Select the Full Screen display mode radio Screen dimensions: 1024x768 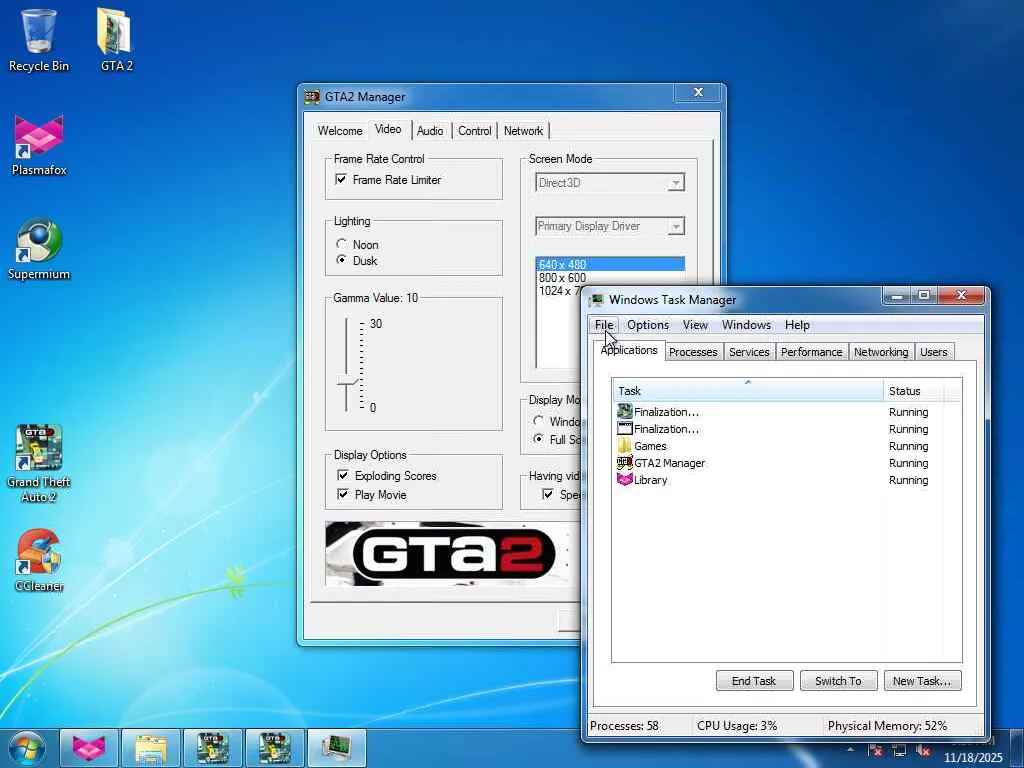pos(538,439)
